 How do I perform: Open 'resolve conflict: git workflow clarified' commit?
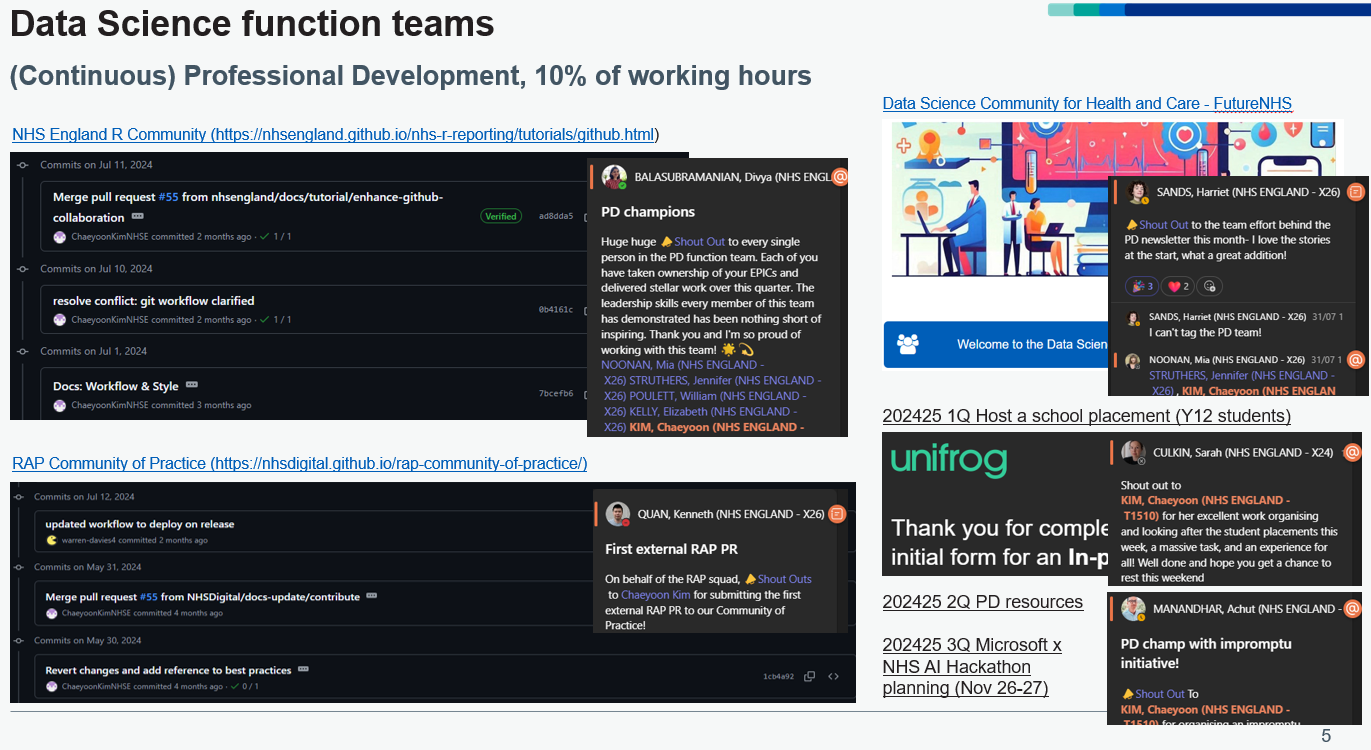point(153,301)
